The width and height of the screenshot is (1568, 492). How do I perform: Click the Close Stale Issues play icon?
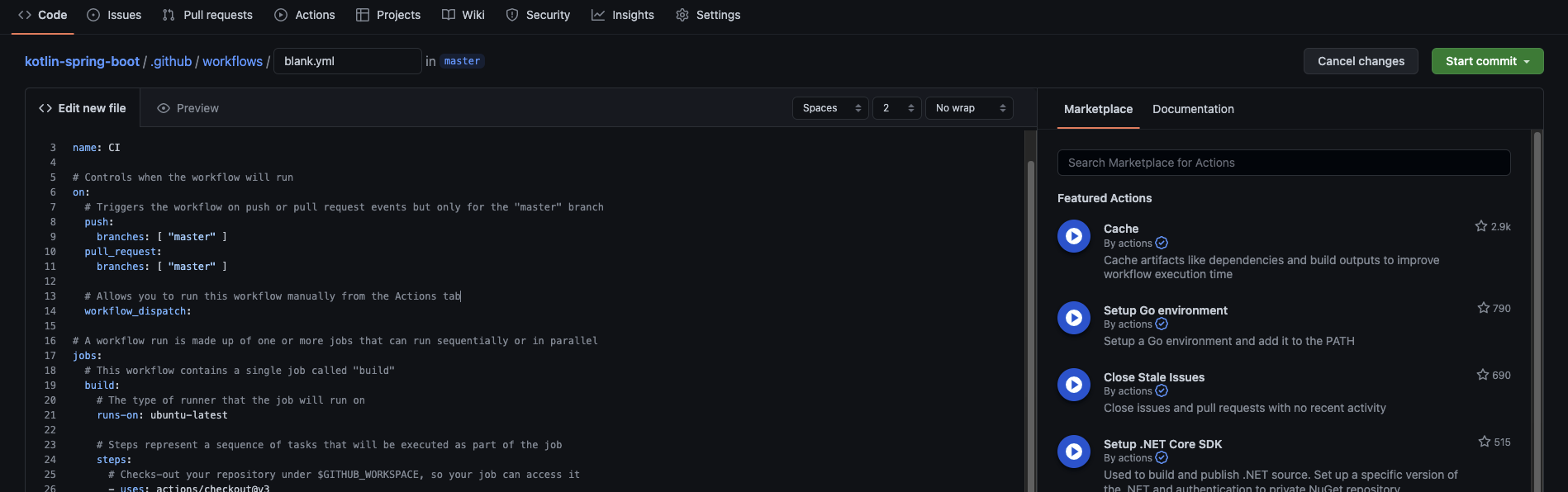[x=1074, y=385]
